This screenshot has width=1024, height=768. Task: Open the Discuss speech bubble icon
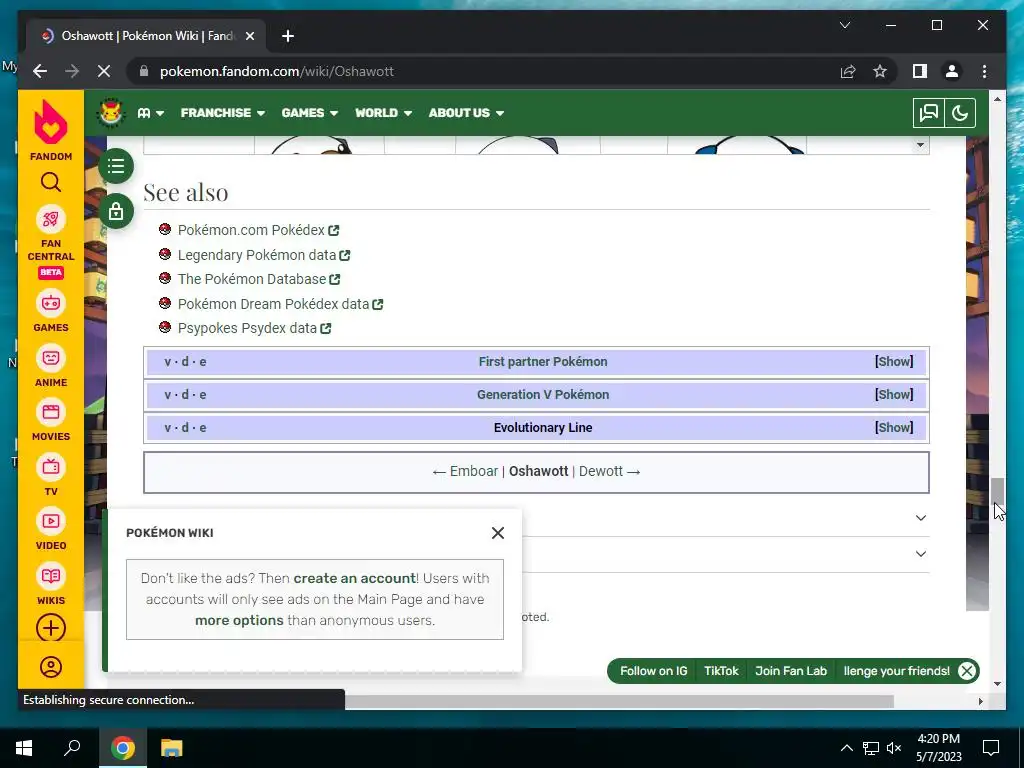pos(929,113)
